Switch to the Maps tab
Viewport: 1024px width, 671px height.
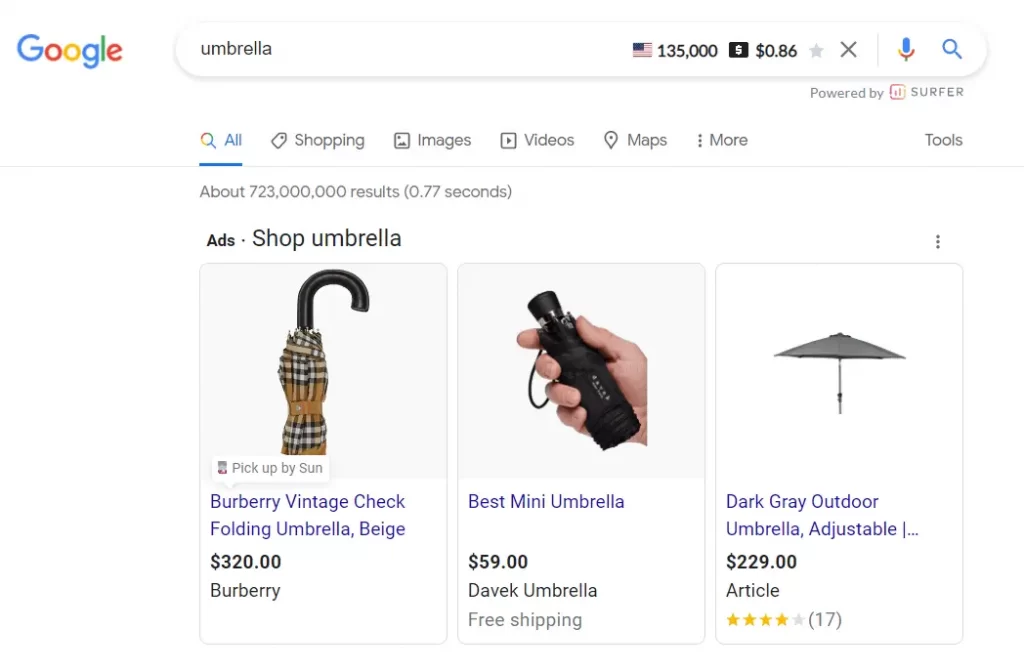635,140
